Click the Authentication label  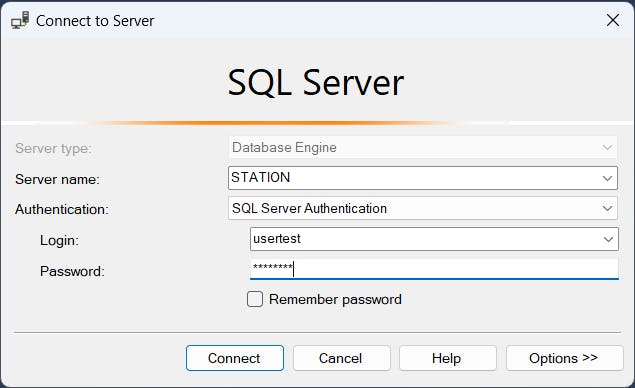coord(62,209)
